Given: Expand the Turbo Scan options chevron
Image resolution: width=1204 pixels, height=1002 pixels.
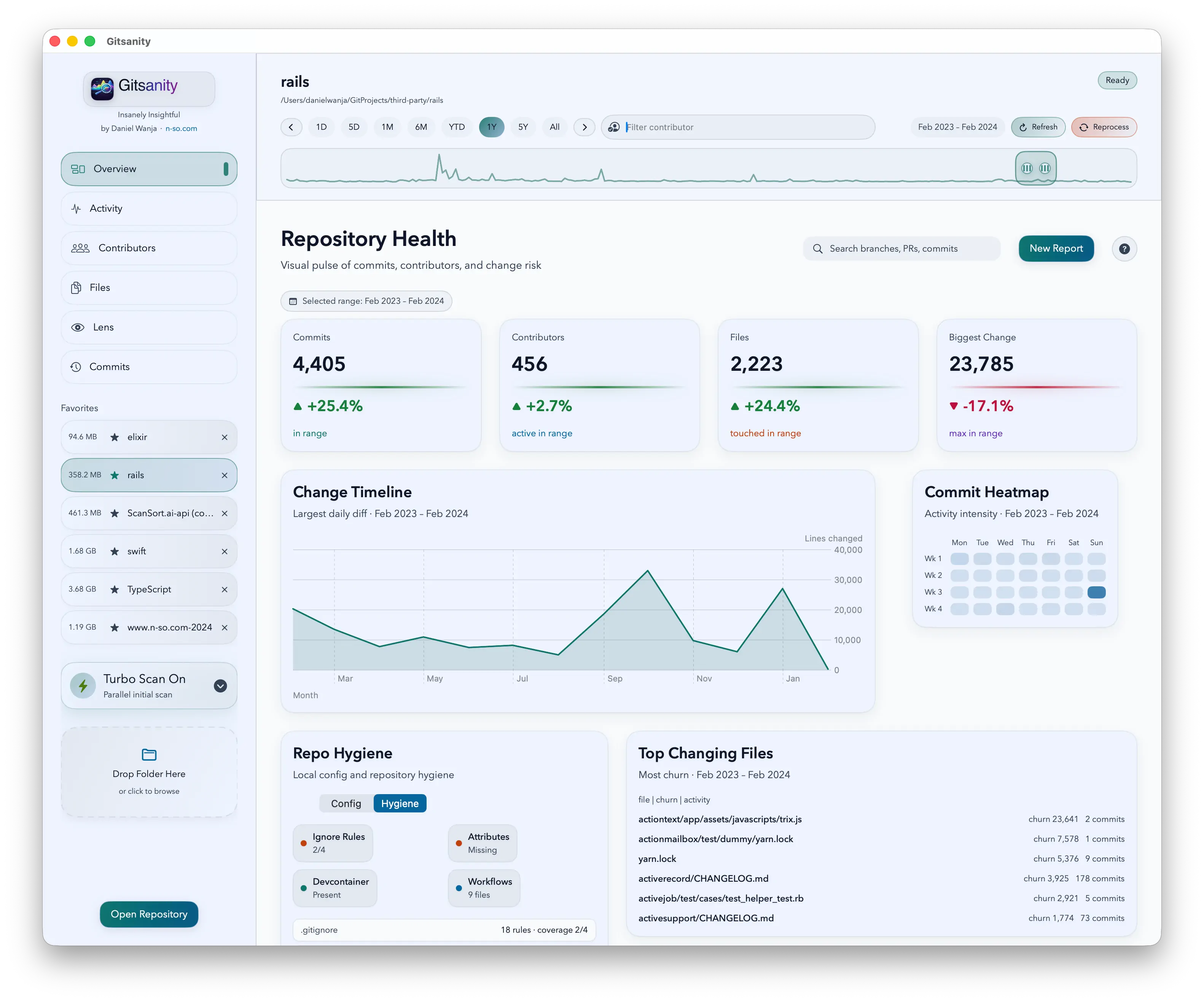Looking at the screenshot, I should (x=221, y=686).
